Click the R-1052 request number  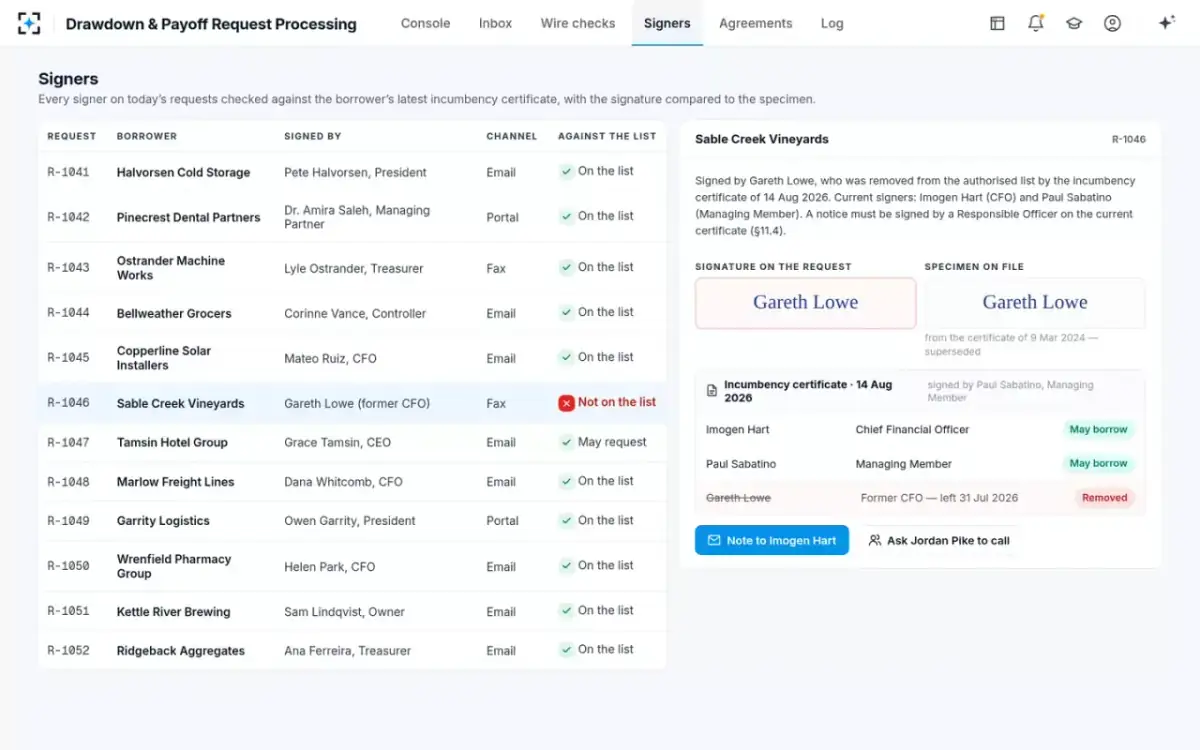point(68,650)
